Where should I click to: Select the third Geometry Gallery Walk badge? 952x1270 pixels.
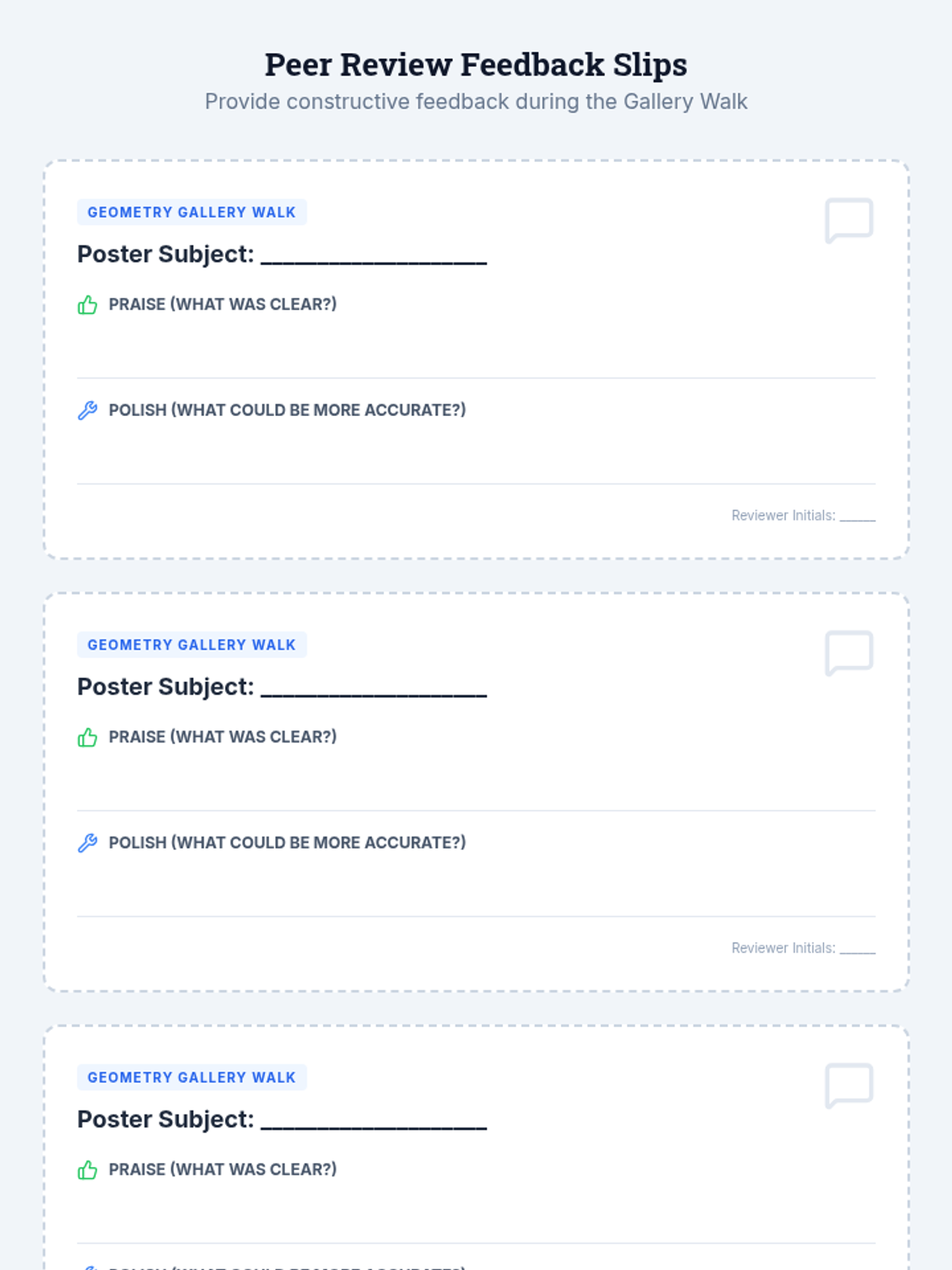(x=192, y=1077)
